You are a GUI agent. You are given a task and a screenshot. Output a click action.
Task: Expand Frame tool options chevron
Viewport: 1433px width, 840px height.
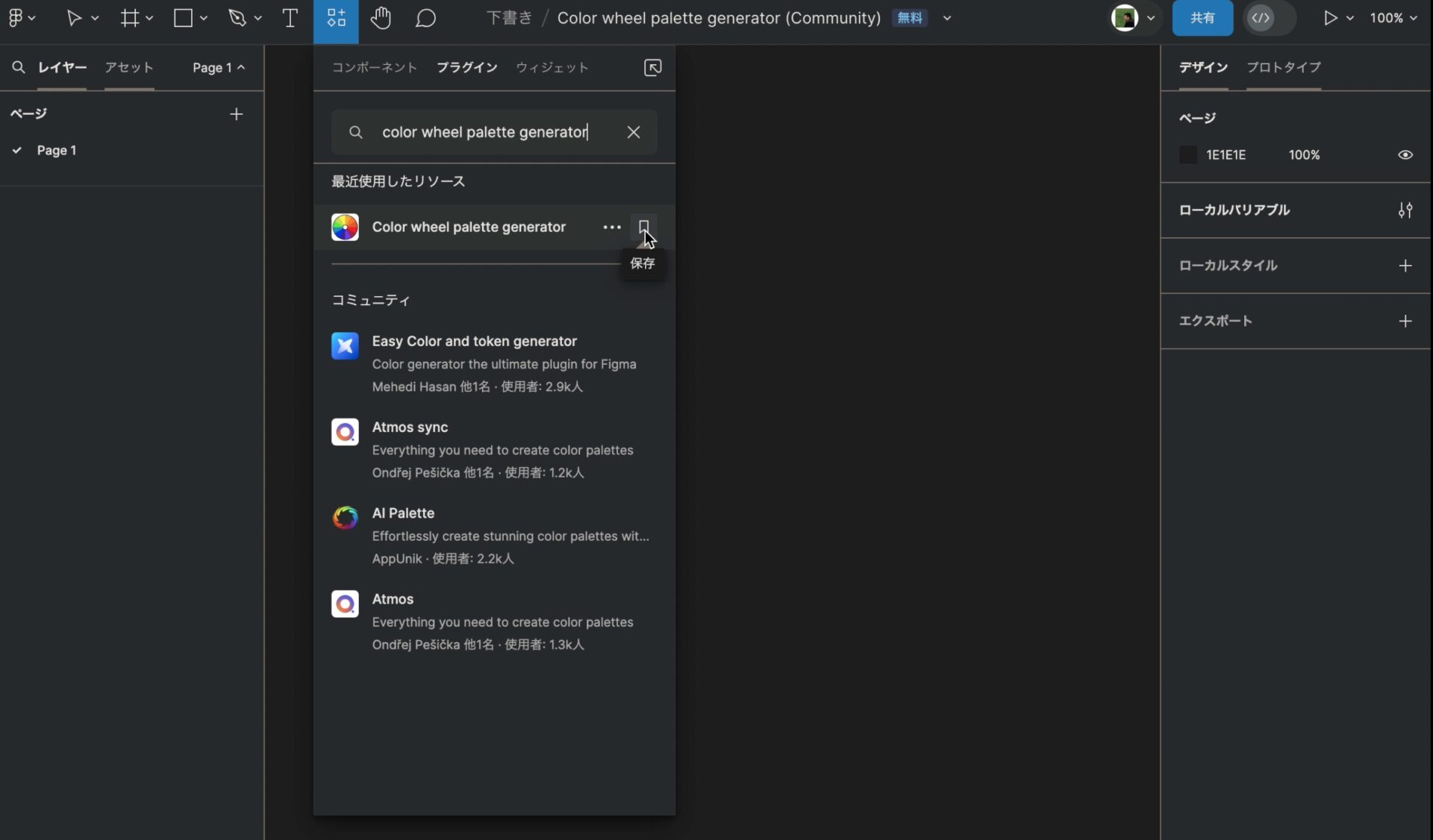149,18
